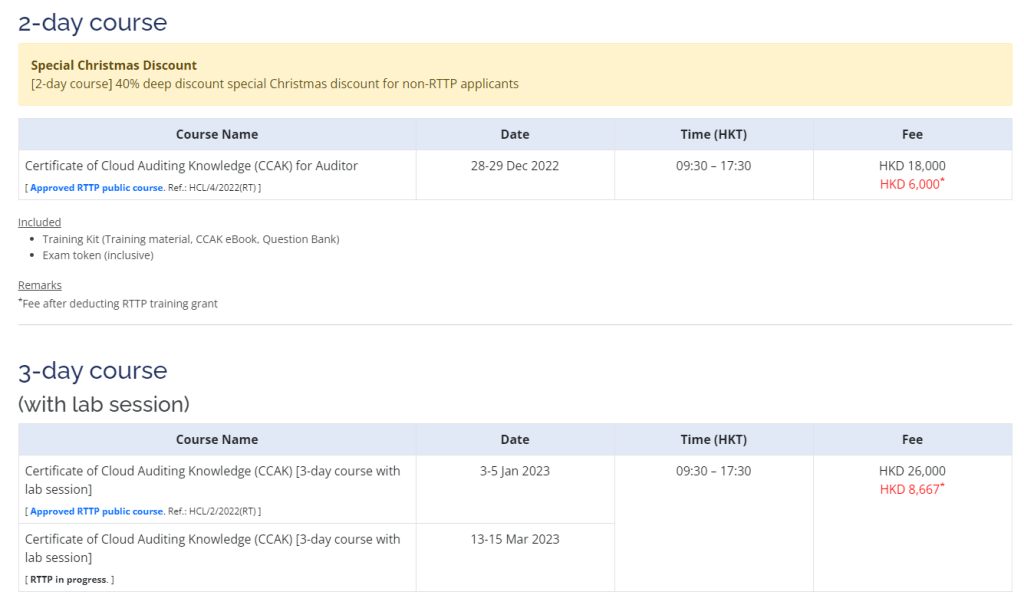Select the 13-15 Mar 2023 date cell

[x=514, y=539]
